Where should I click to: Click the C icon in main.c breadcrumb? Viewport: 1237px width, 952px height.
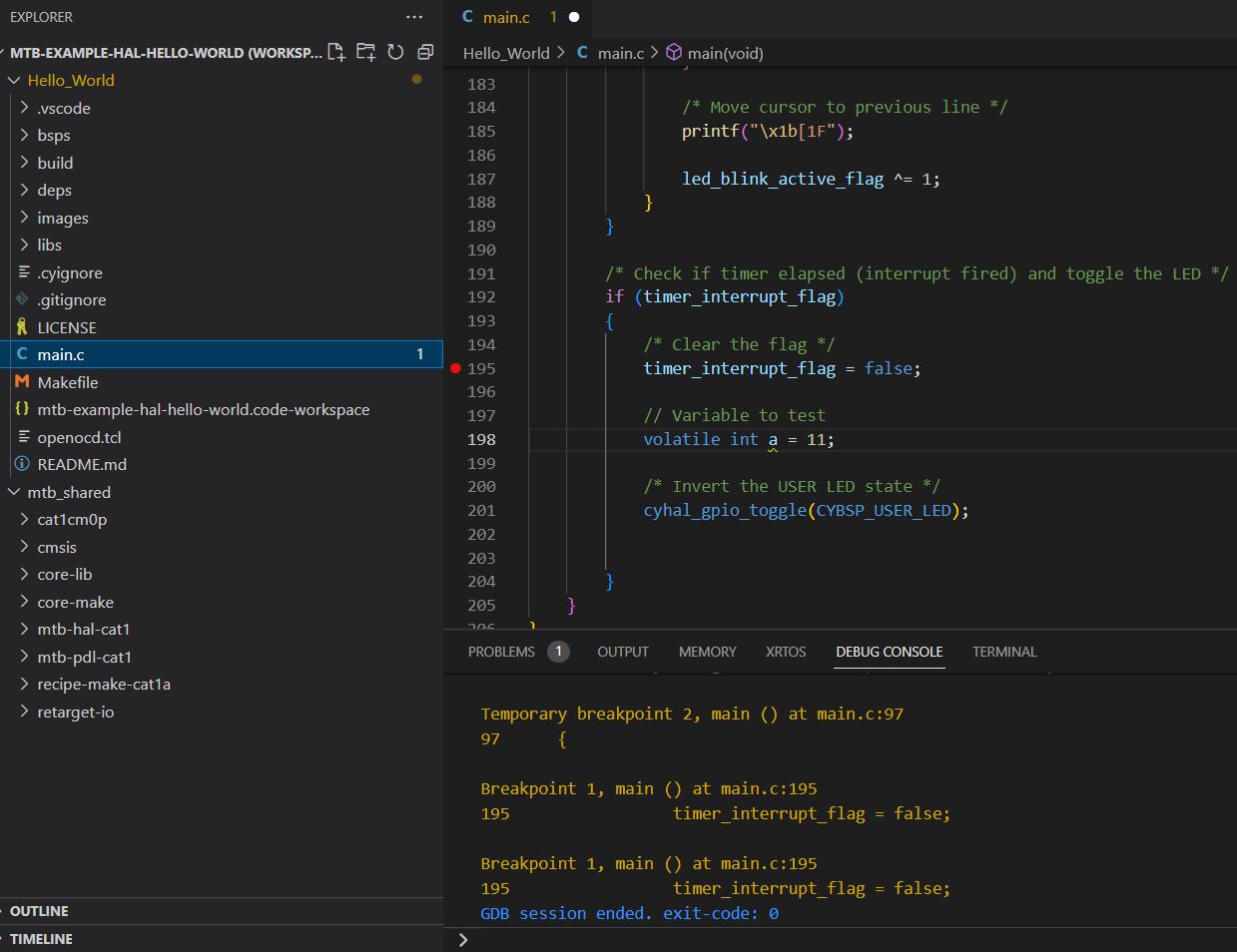tap(582, 53)
